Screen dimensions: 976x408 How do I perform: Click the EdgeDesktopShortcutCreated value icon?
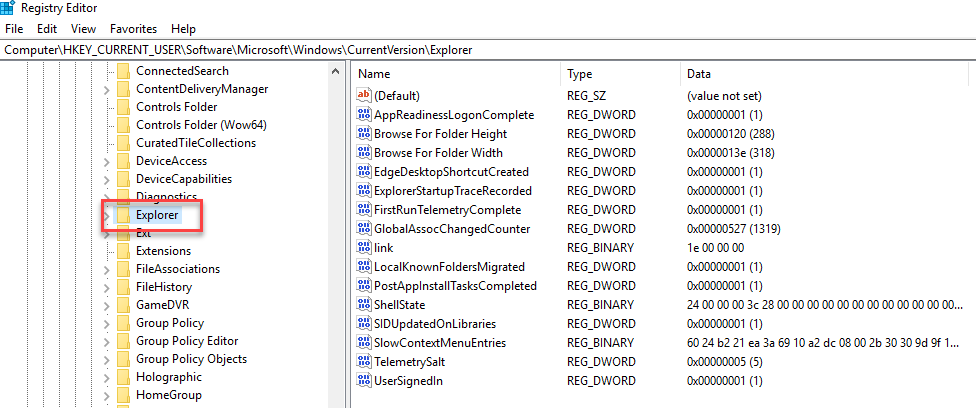point(364,171)
